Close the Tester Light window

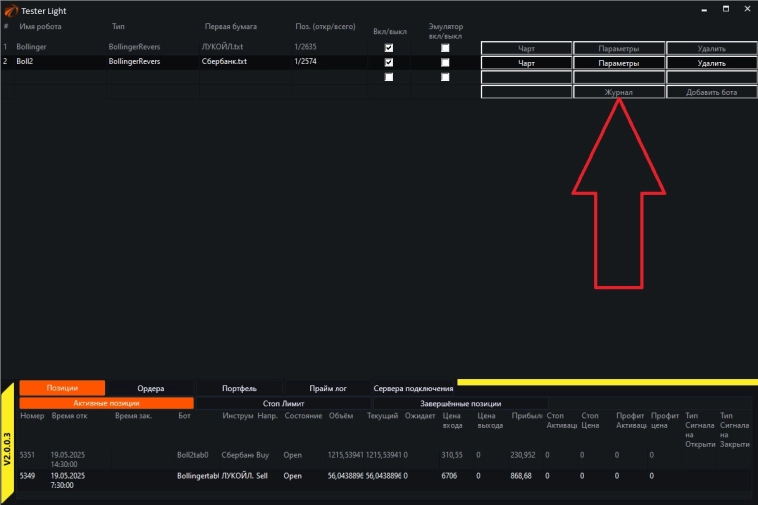pyautogui.click(x=747, y=9)
